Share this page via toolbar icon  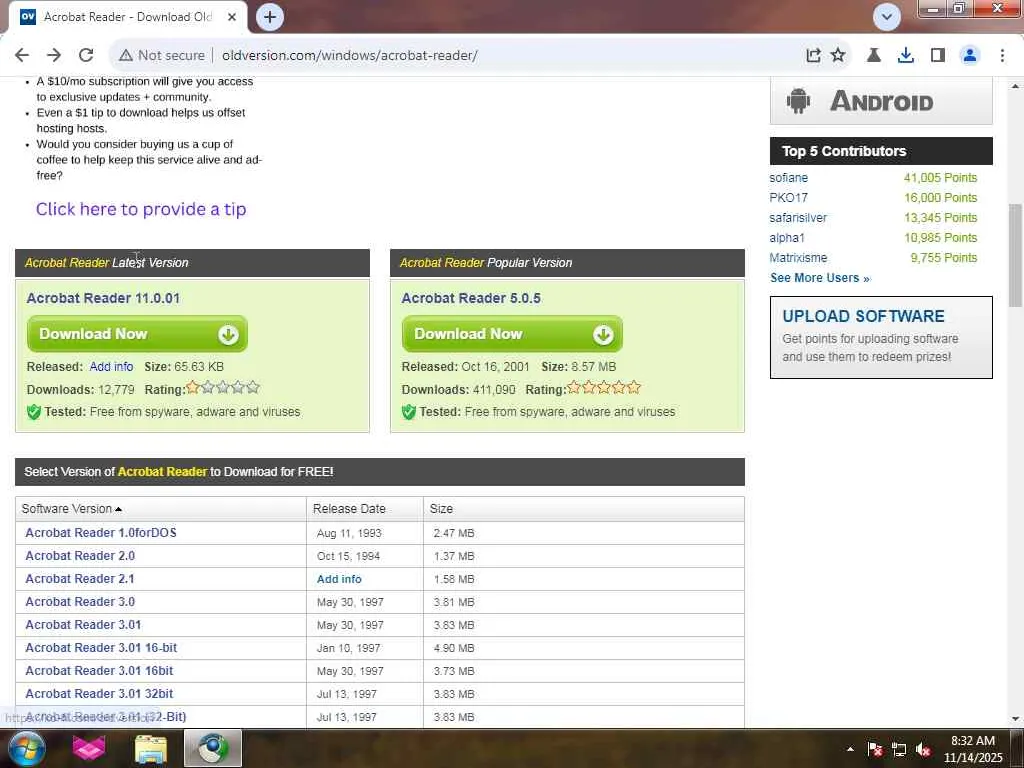(x=813, y=56)
